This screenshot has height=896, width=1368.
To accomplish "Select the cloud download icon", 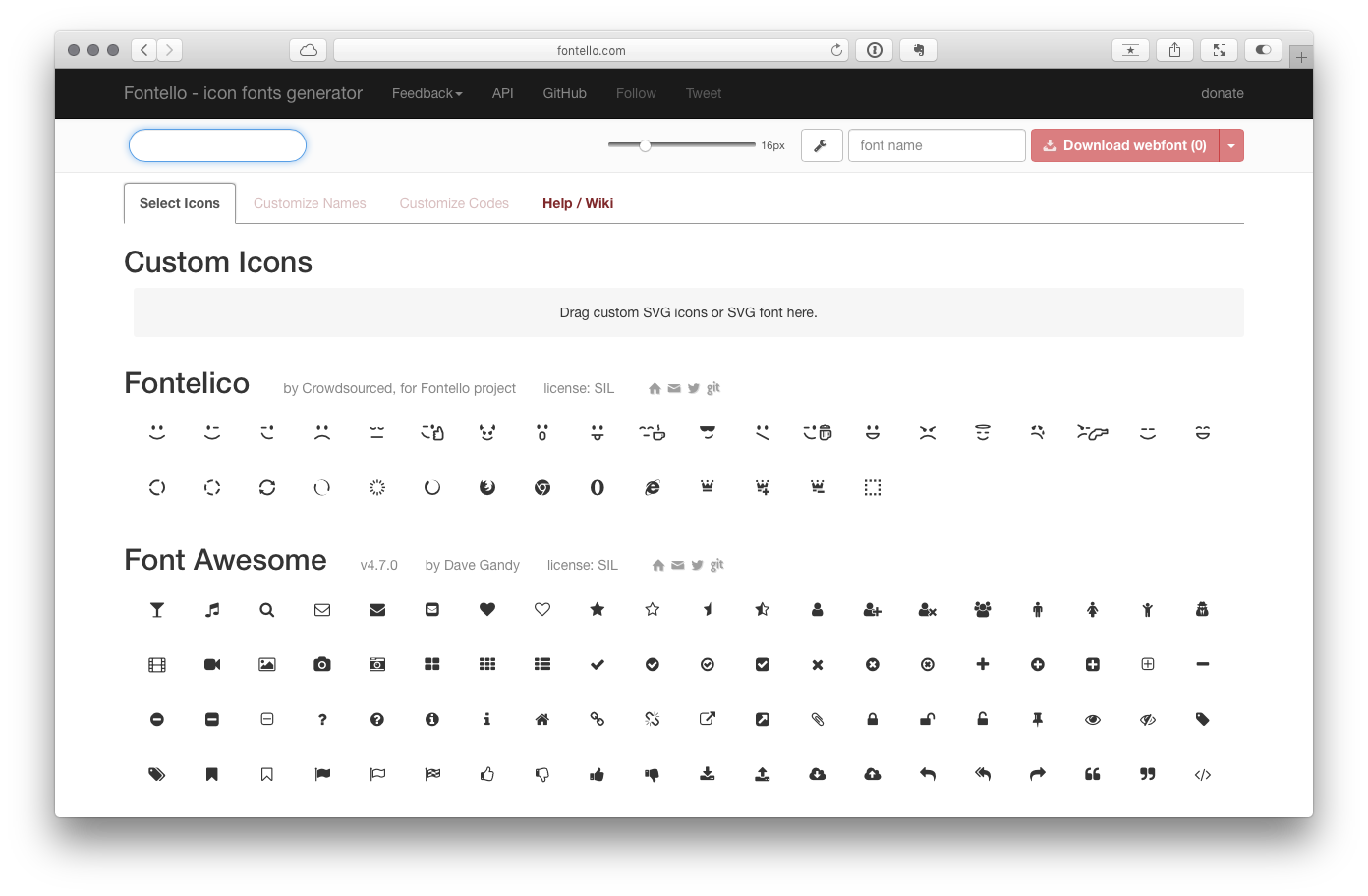I will [818, 775].
